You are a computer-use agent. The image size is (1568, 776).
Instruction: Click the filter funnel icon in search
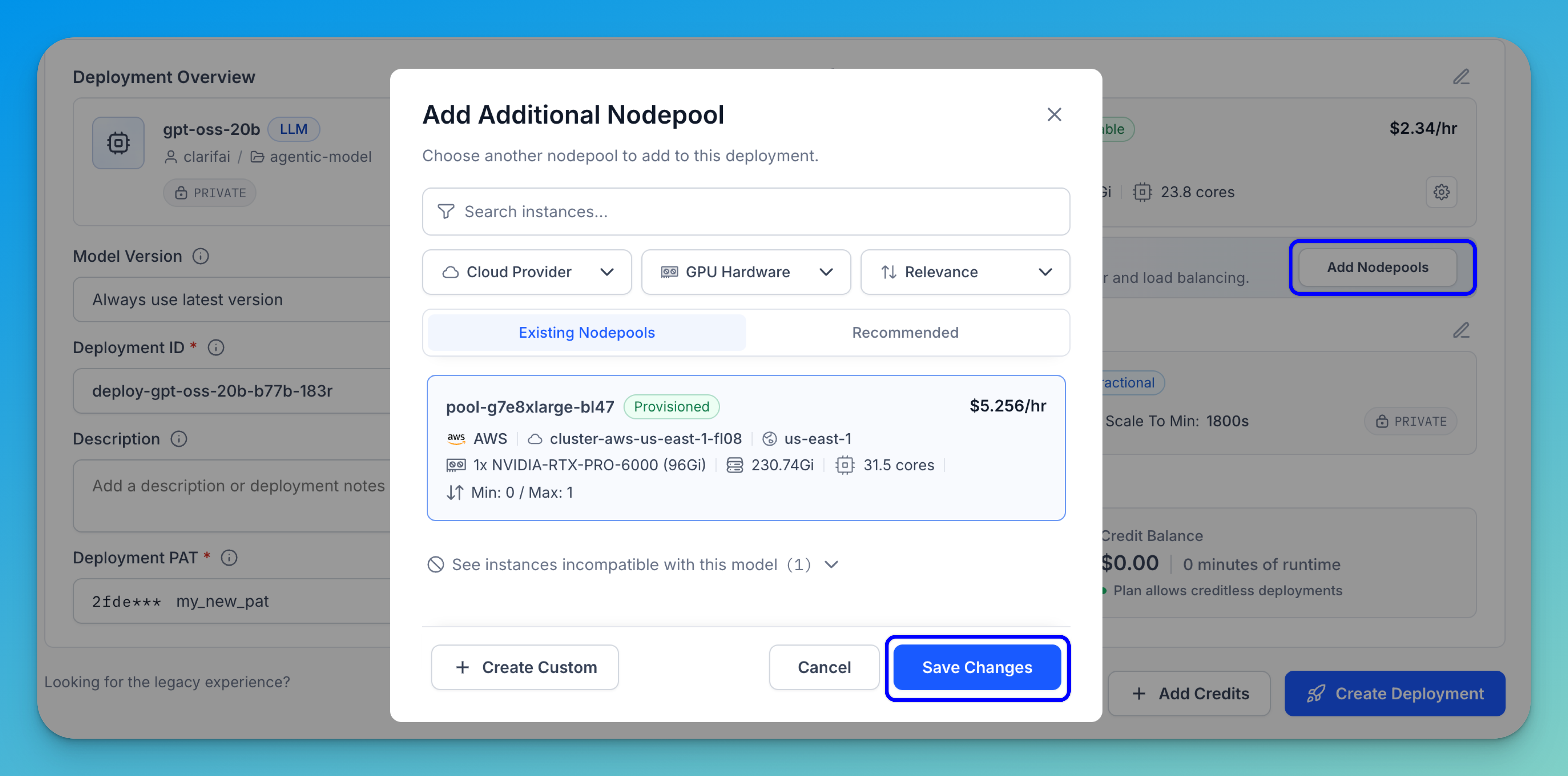445,211
